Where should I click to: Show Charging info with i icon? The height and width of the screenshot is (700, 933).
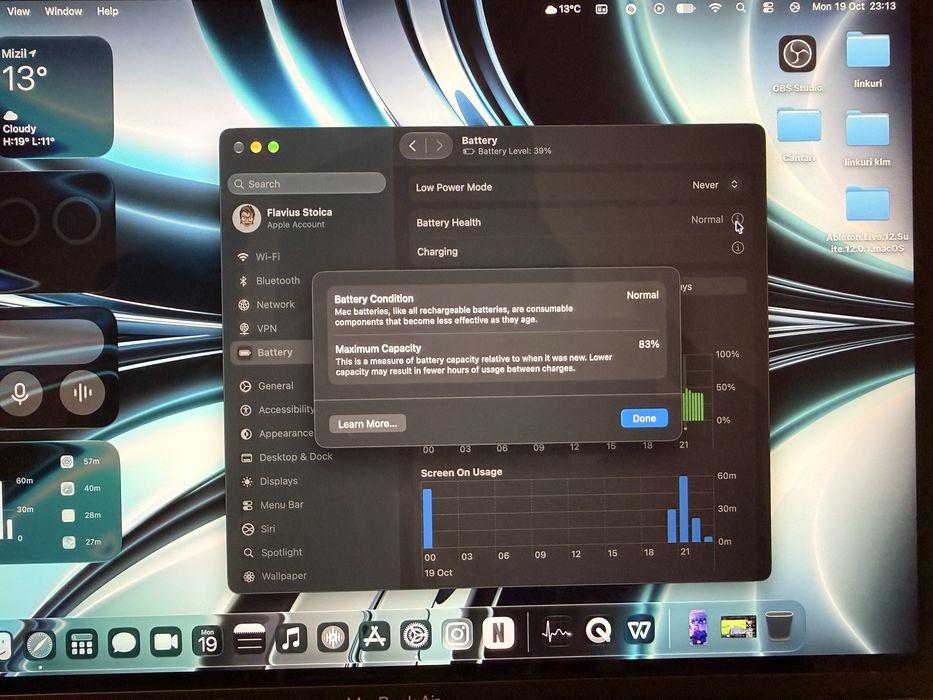(737, 248)
